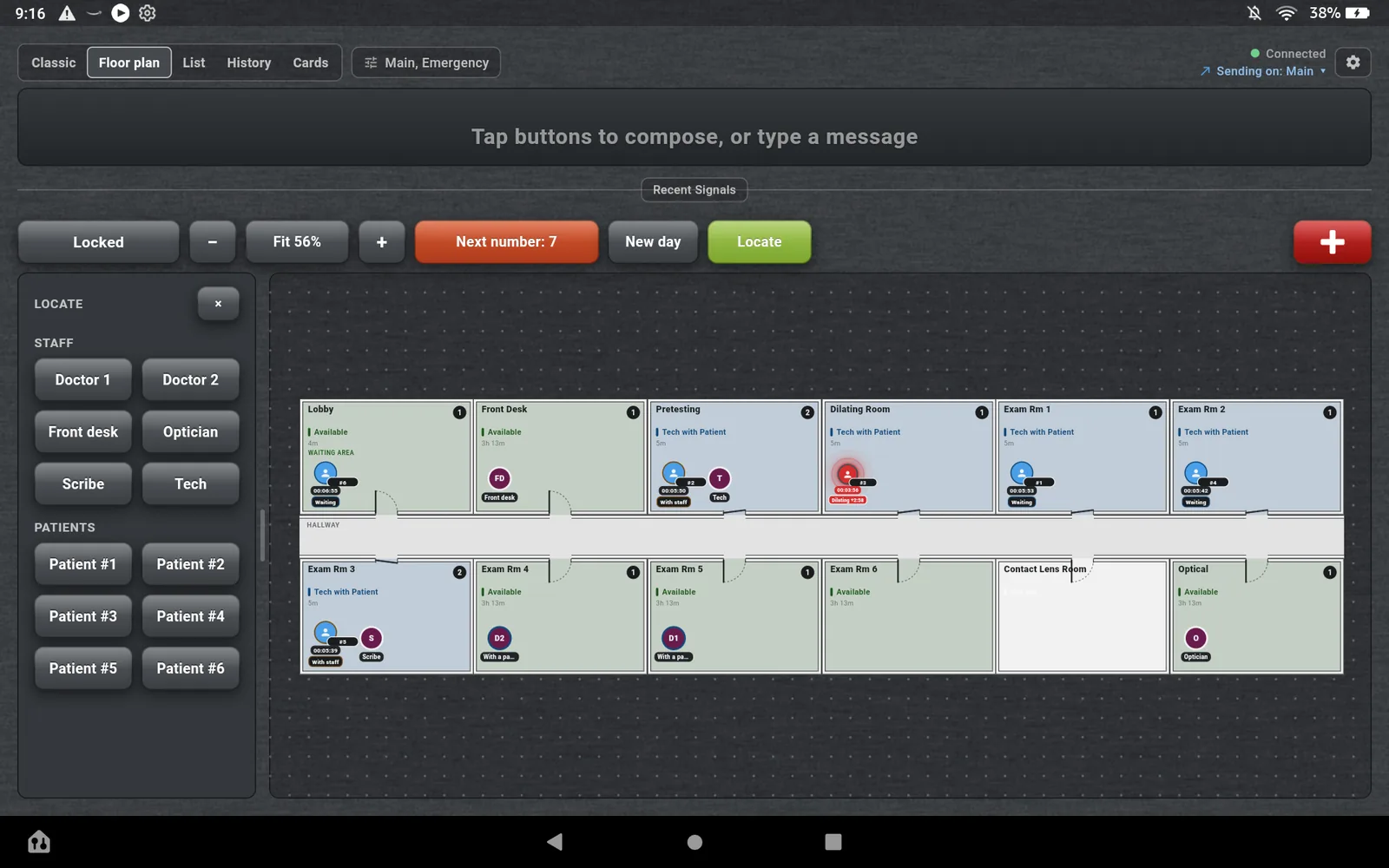
Task: Click the O optician marker in Optical
Action: point(1195,638)
